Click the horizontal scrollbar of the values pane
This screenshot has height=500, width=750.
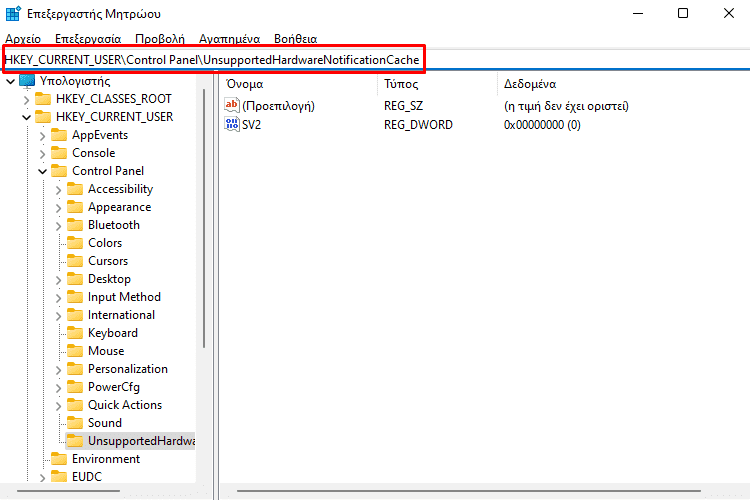click(469, 491)
